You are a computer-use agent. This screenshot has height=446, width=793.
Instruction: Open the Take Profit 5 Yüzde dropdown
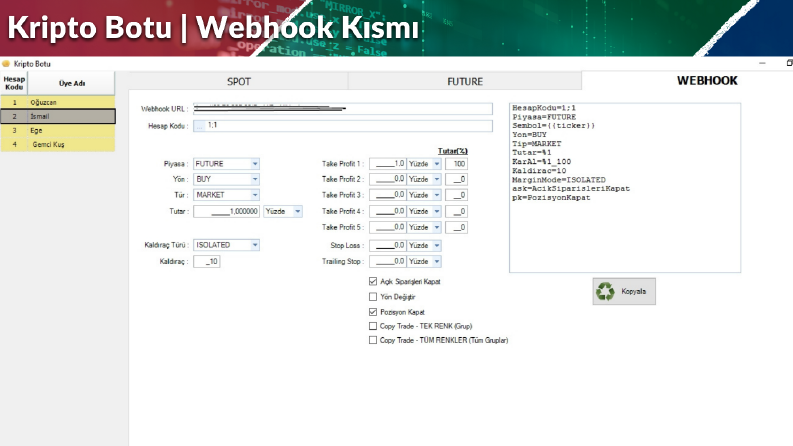click(x=437, y=227)
